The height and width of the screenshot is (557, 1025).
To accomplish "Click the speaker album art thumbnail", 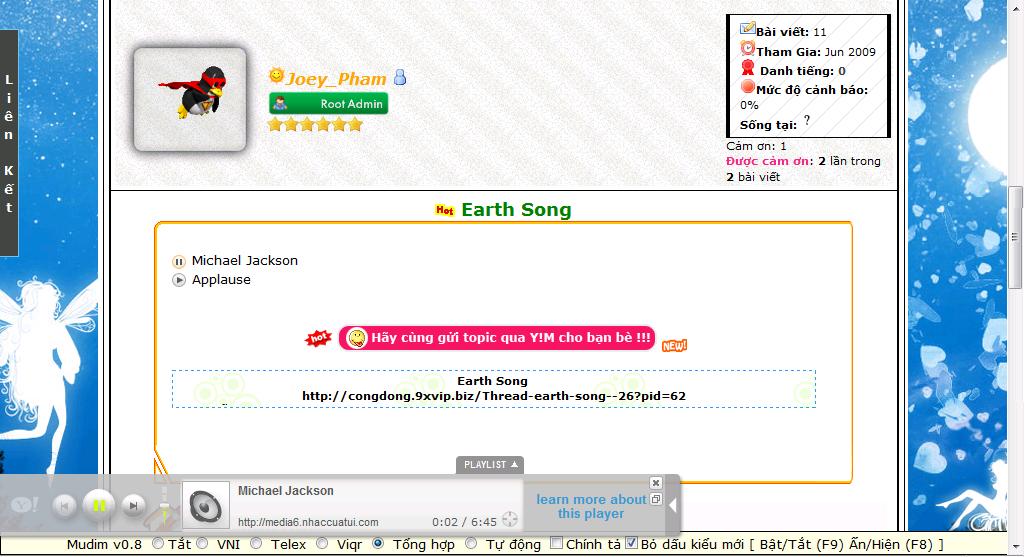I will (x=206, y=506).
